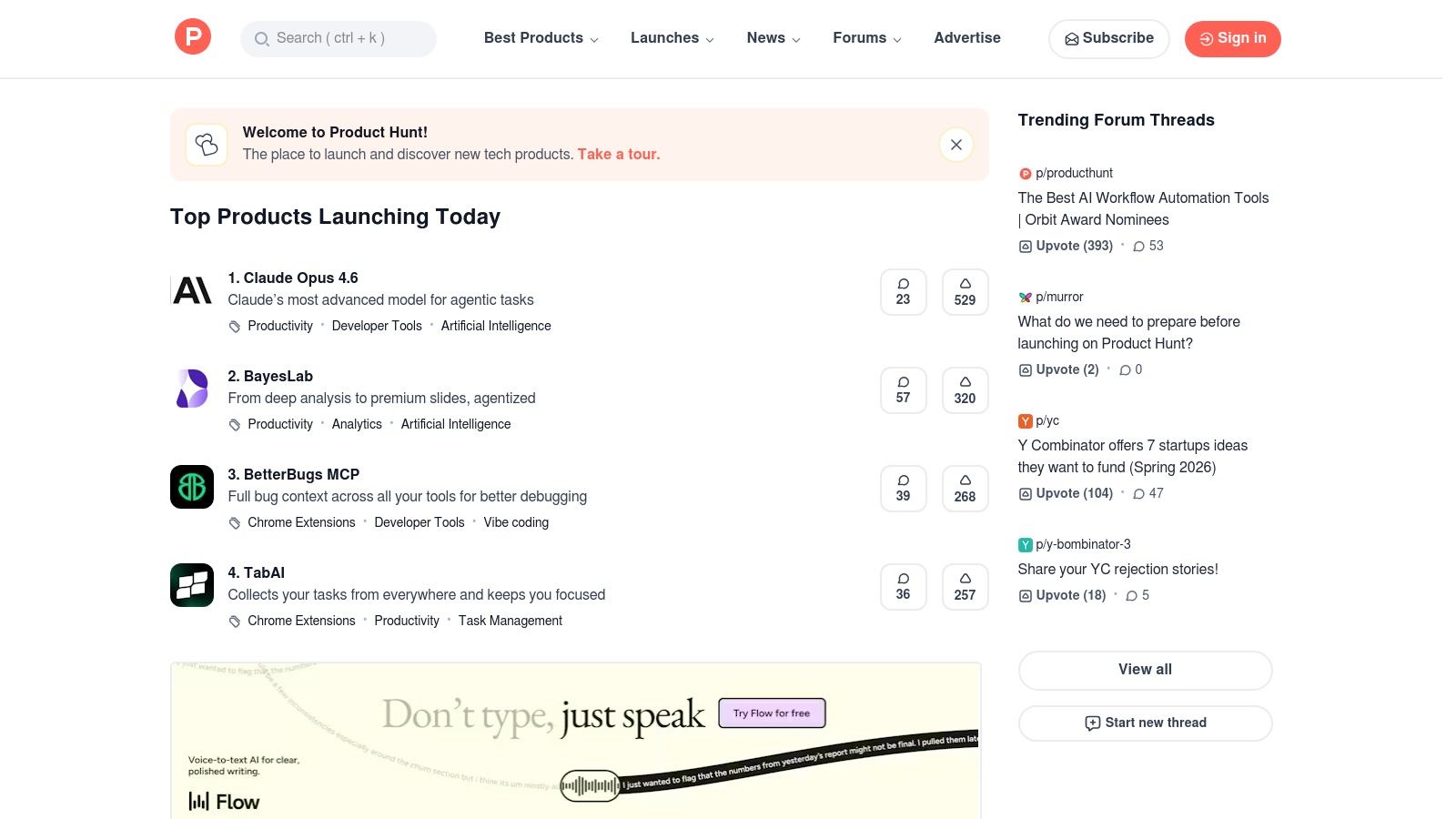Open the BayesLab product logo
This screenshot has height=819, width=1456.
pyautogui.click(x=192, y=389)
